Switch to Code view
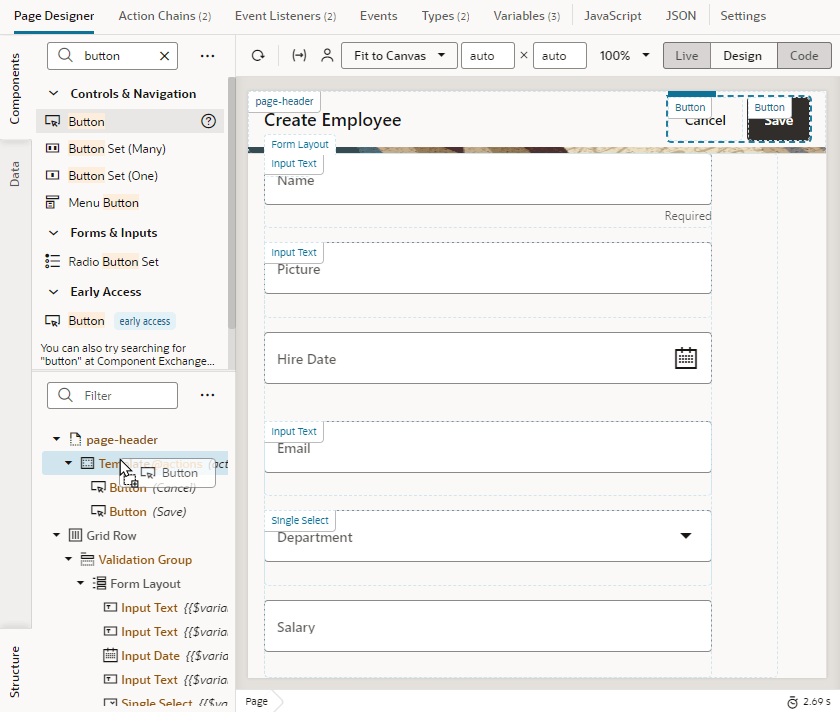Screen dimensions: 840x712 804,55
